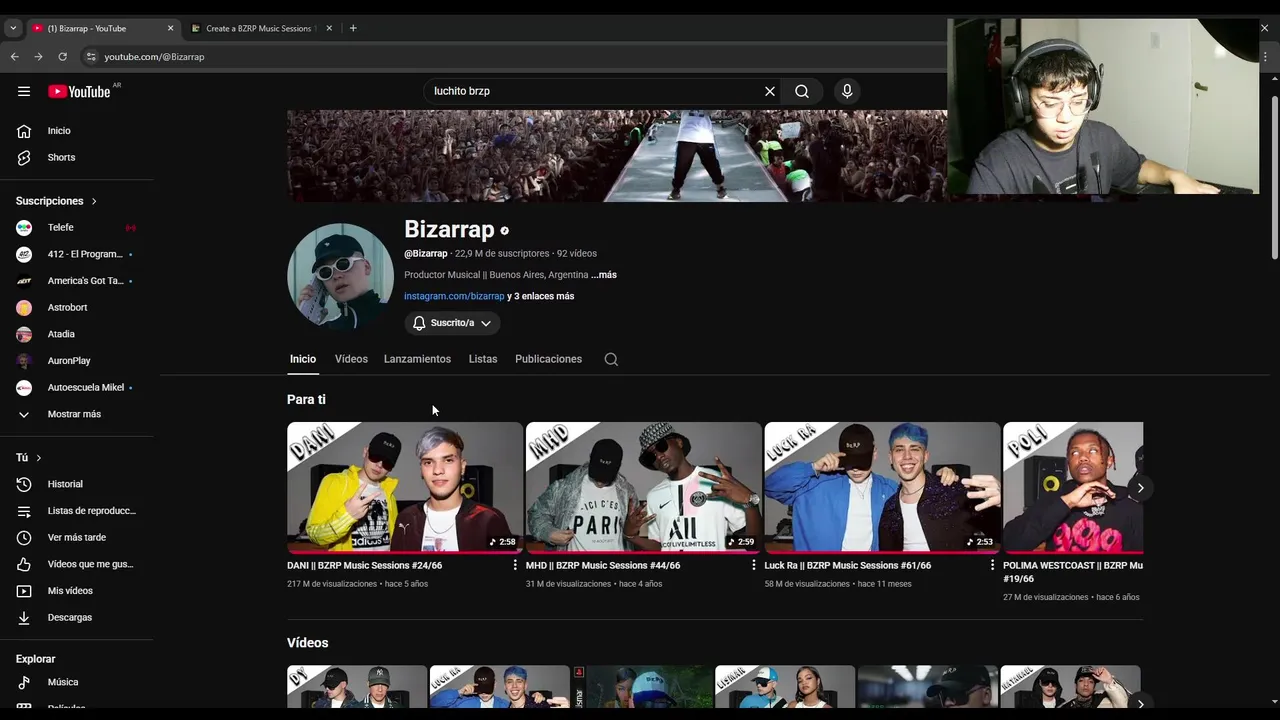Open options menu for MHD session video
The width and height of the screenshot is (1280, 720).
tap(754, 566)
